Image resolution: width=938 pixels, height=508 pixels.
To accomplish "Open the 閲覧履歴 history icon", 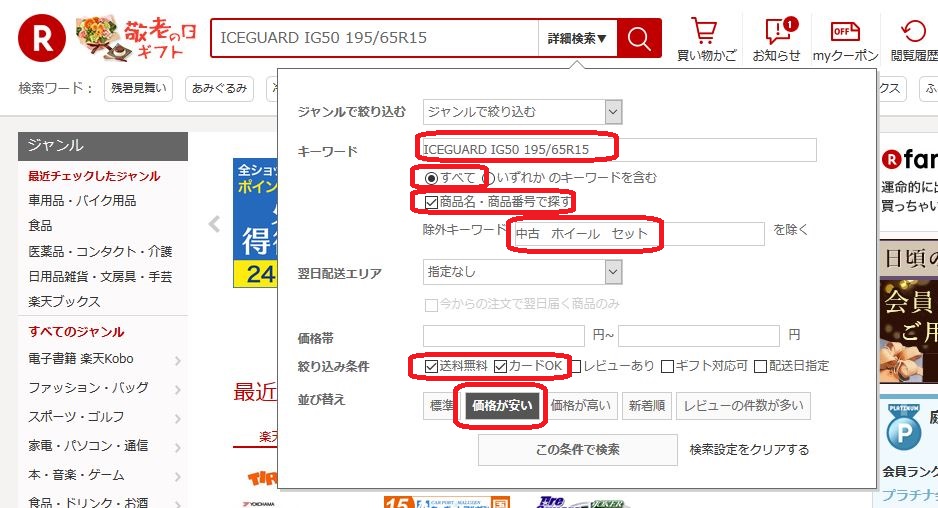I will click(913, 39).
